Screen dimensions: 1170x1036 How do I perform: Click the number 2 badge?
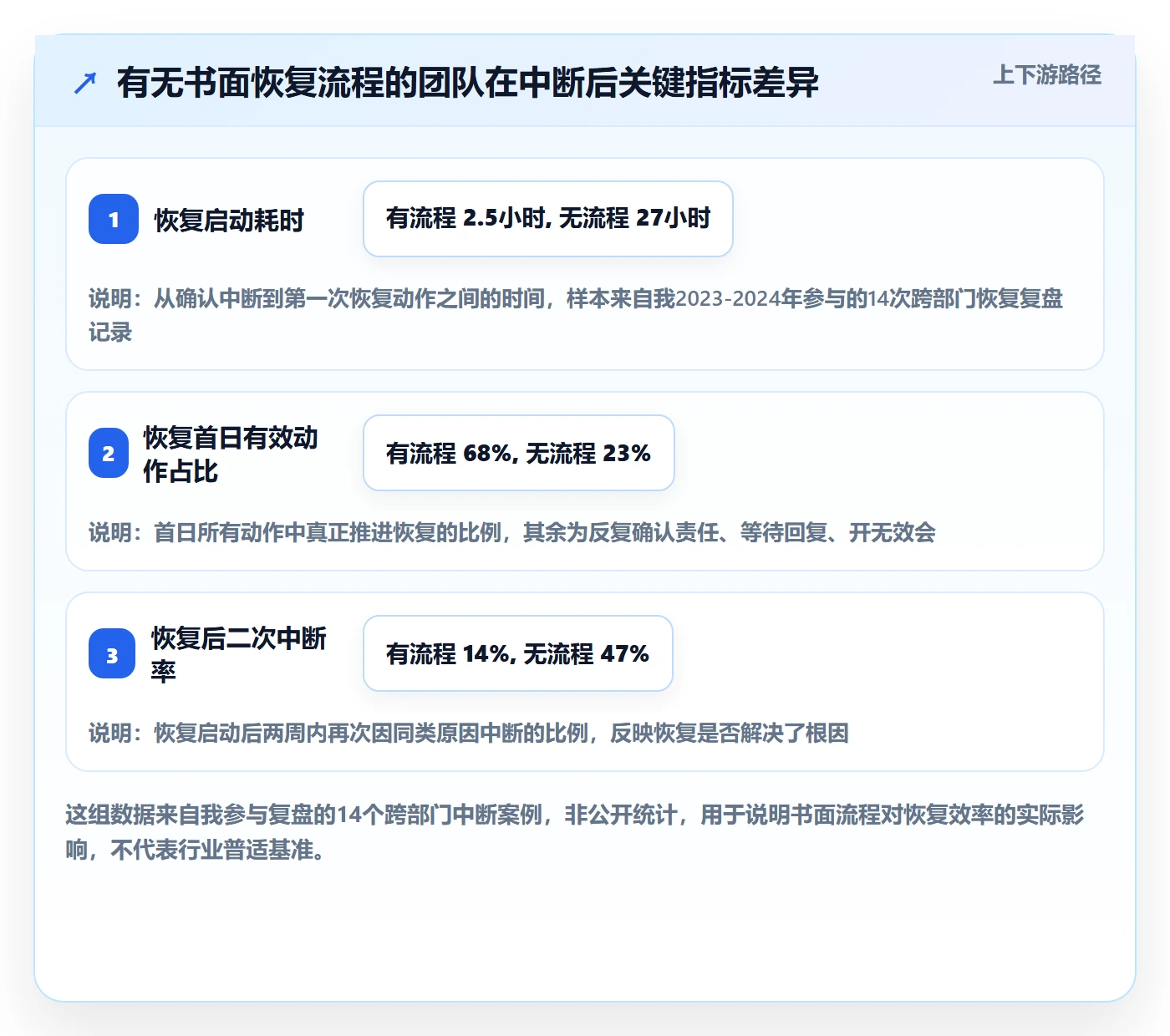(109, 453)
